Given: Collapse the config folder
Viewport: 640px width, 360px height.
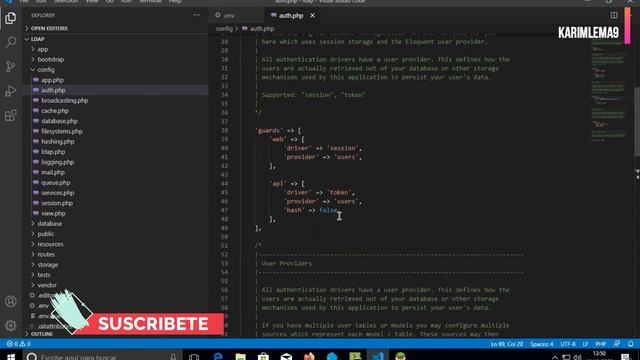Looking at the screenshot, I should pyautogui.click(x=46, y=70).
